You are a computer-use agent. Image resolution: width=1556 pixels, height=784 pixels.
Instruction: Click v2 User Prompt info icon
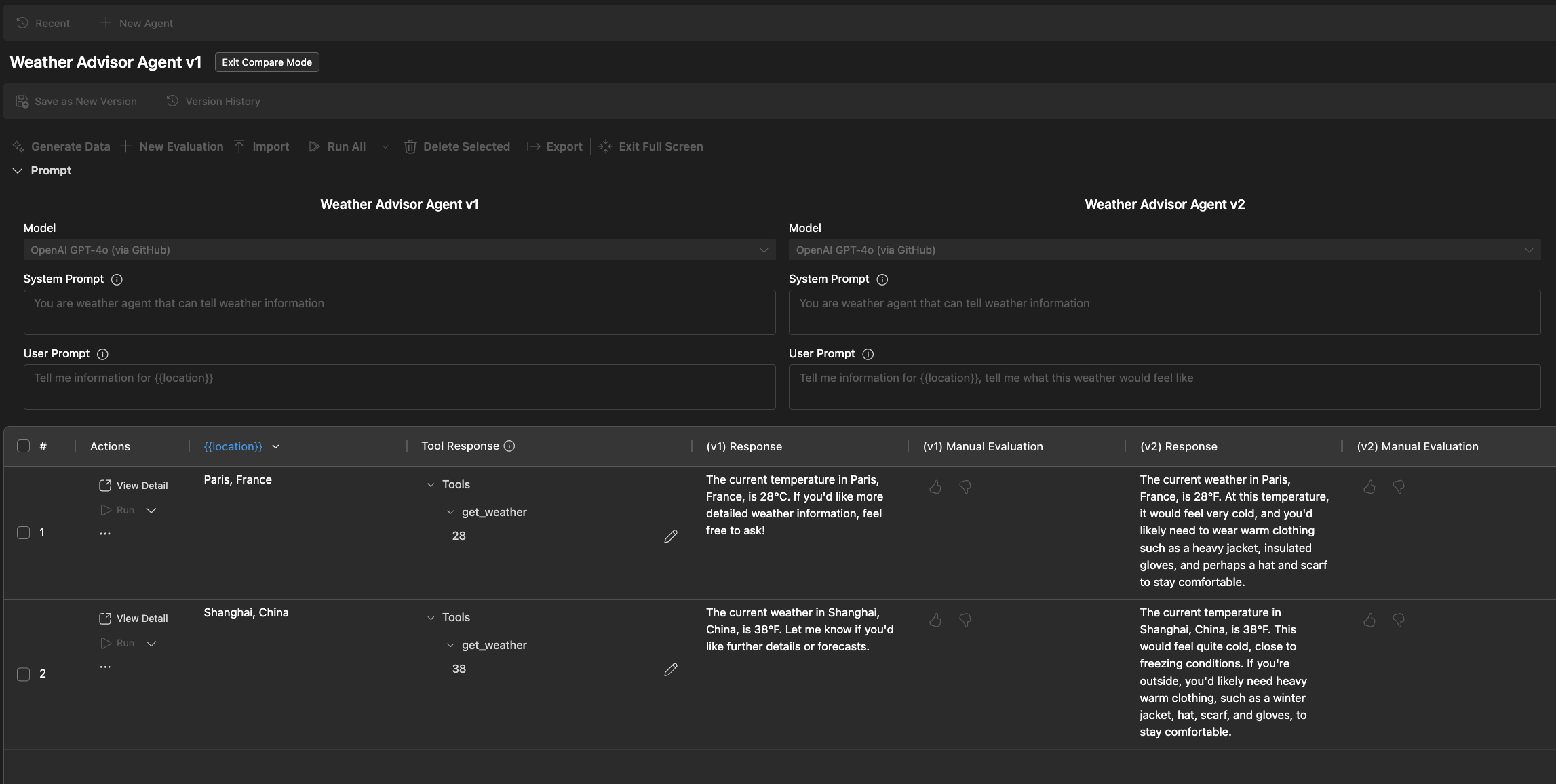tap(868, 354)
